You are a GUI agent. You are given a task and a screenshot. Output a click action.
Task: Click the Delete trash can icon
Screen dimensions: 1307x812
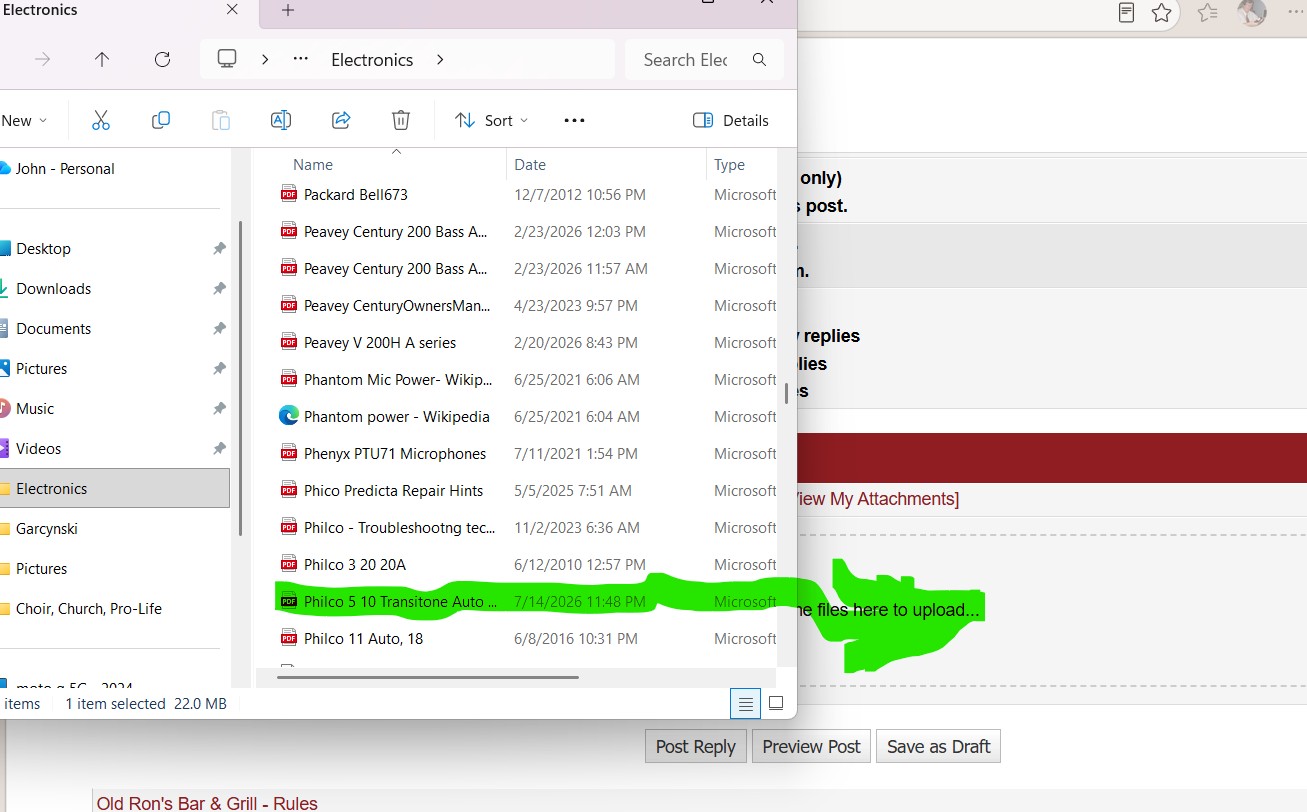point(401,120)
